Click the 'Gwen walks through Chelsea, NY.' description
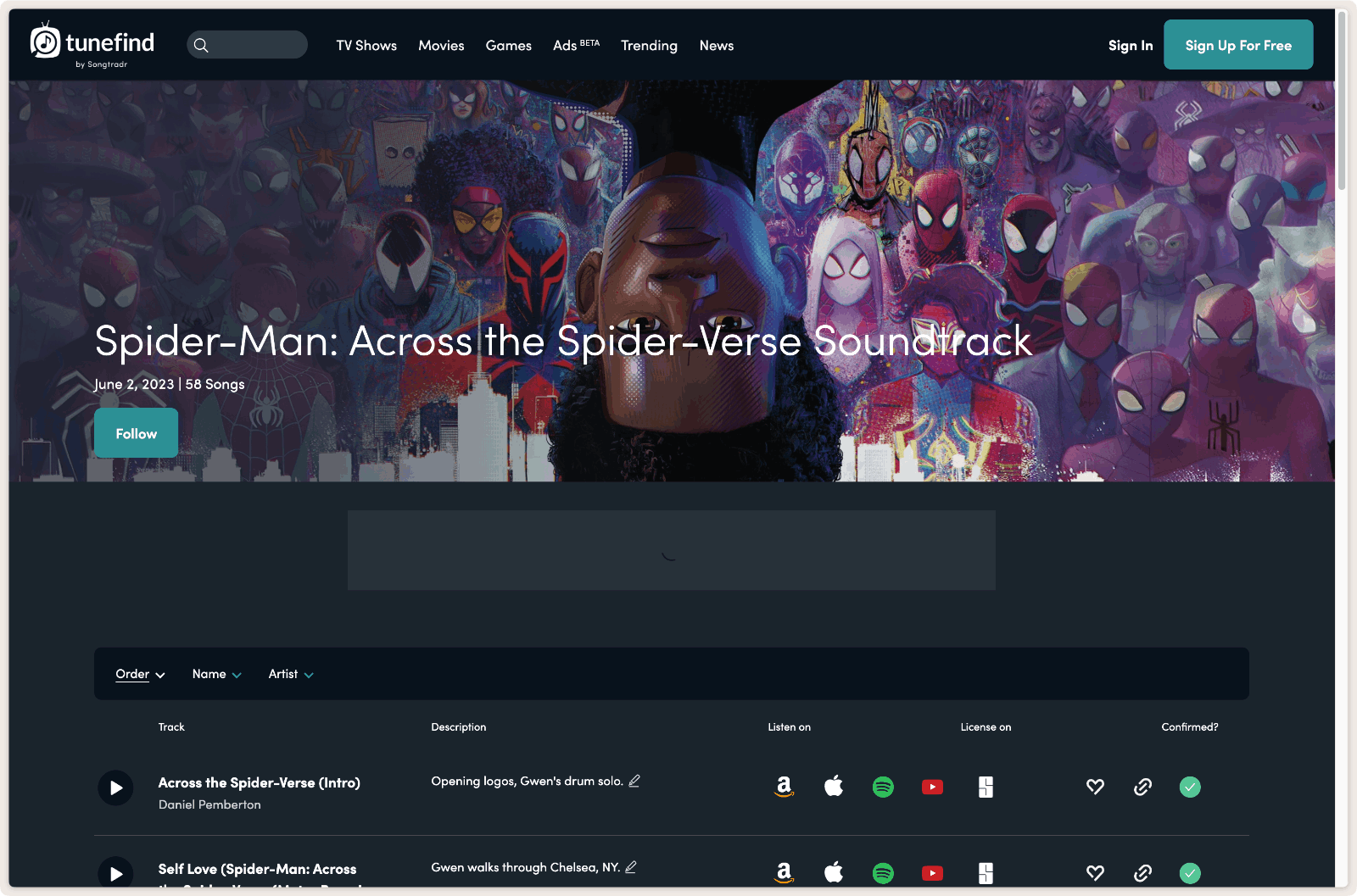1357x896 pixels. 525,867
